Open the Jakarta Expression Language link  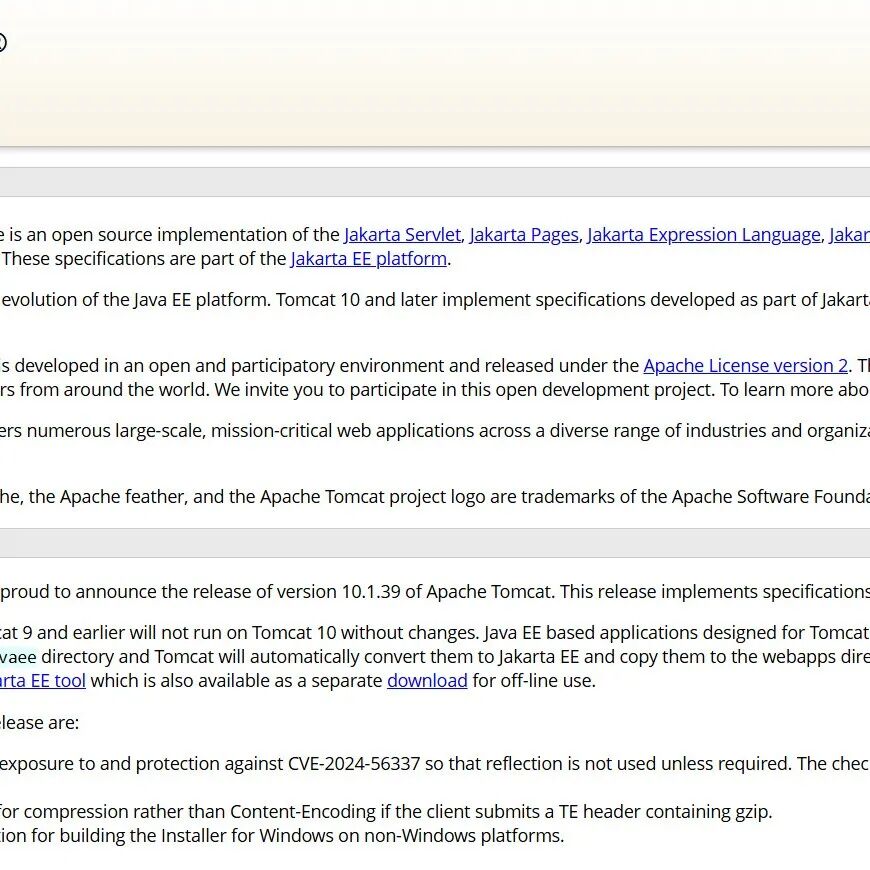(x=704, y=235)
